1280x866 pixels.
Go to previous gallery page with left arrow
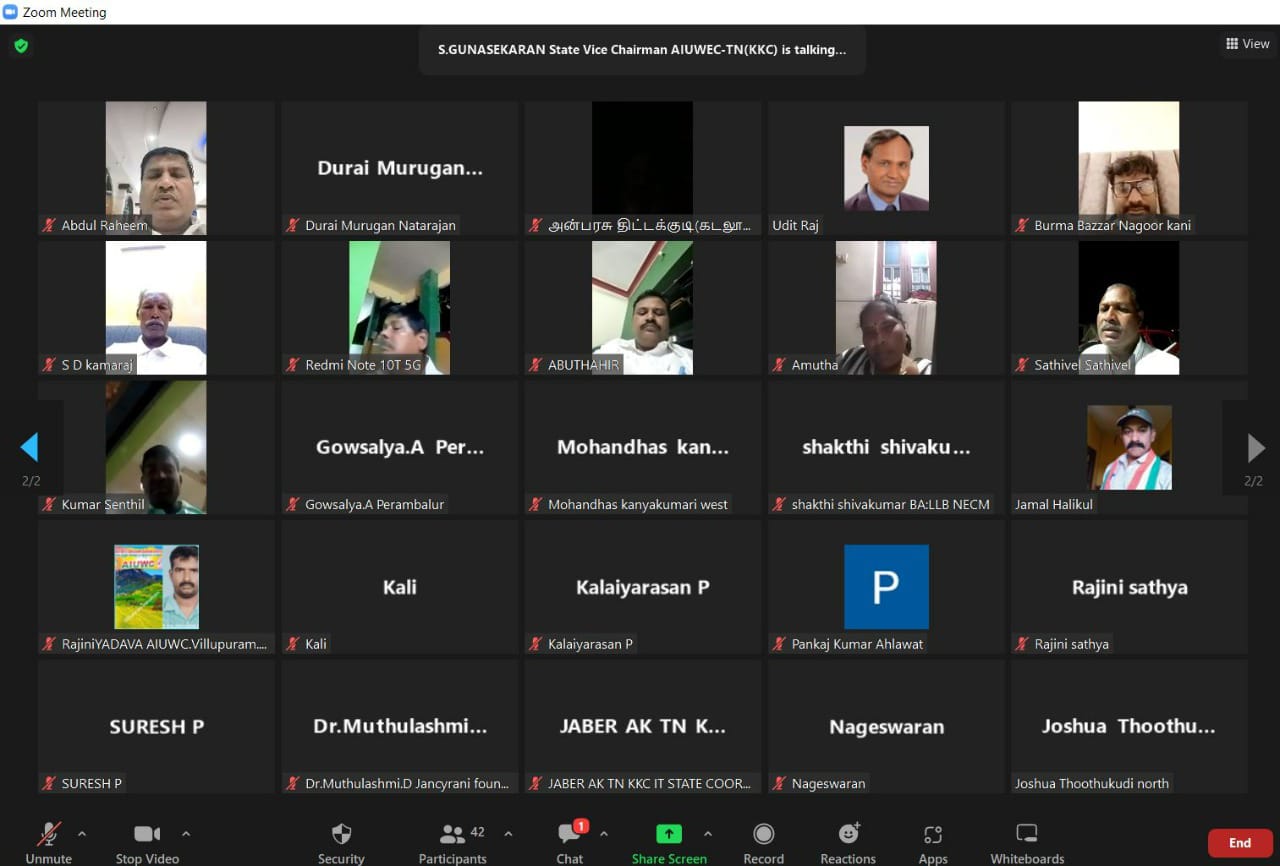point(29,447)
